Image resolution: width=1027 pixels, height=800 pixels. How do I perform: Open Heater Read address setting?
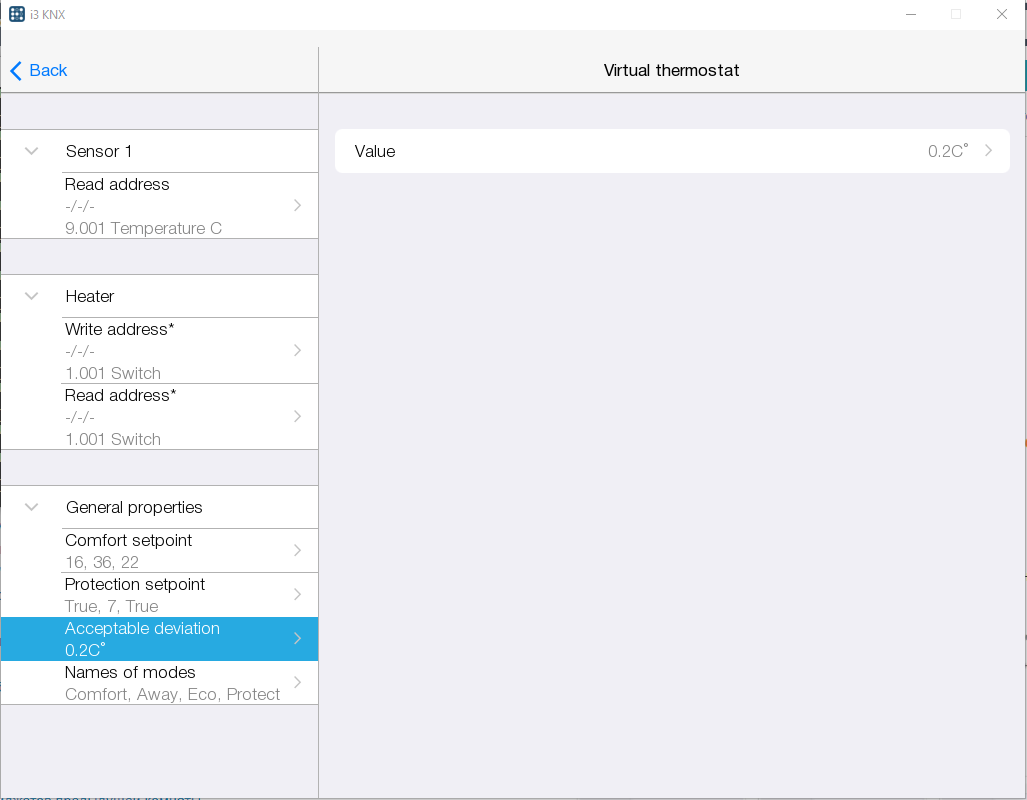tap(180, 416)
